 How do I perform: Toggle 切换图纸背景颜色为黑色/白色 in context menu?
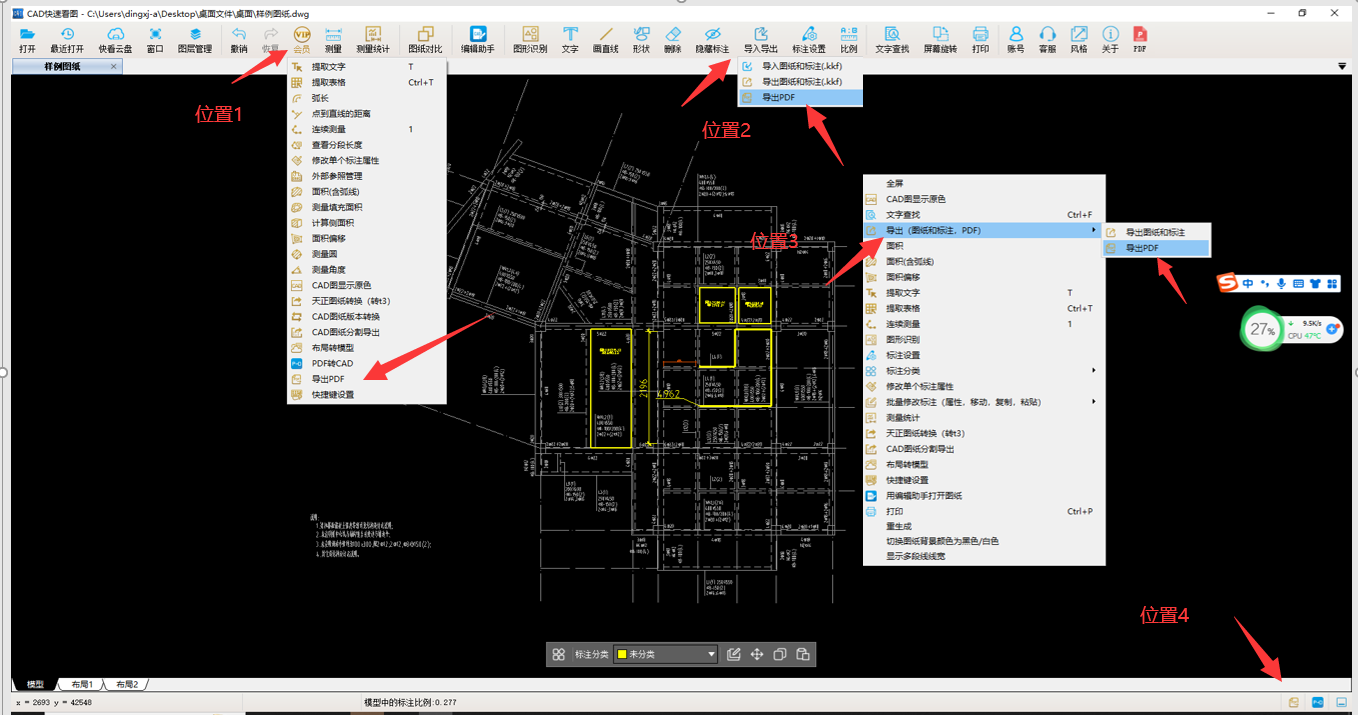click(942, 541)
